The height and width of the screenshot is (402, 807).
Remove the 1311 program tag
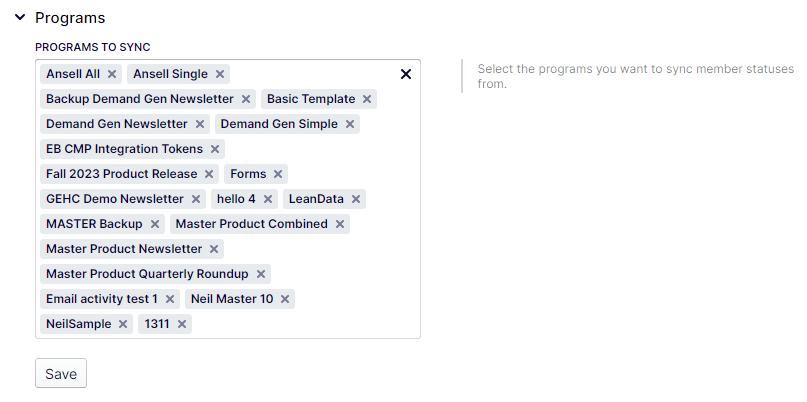point(182,324)
